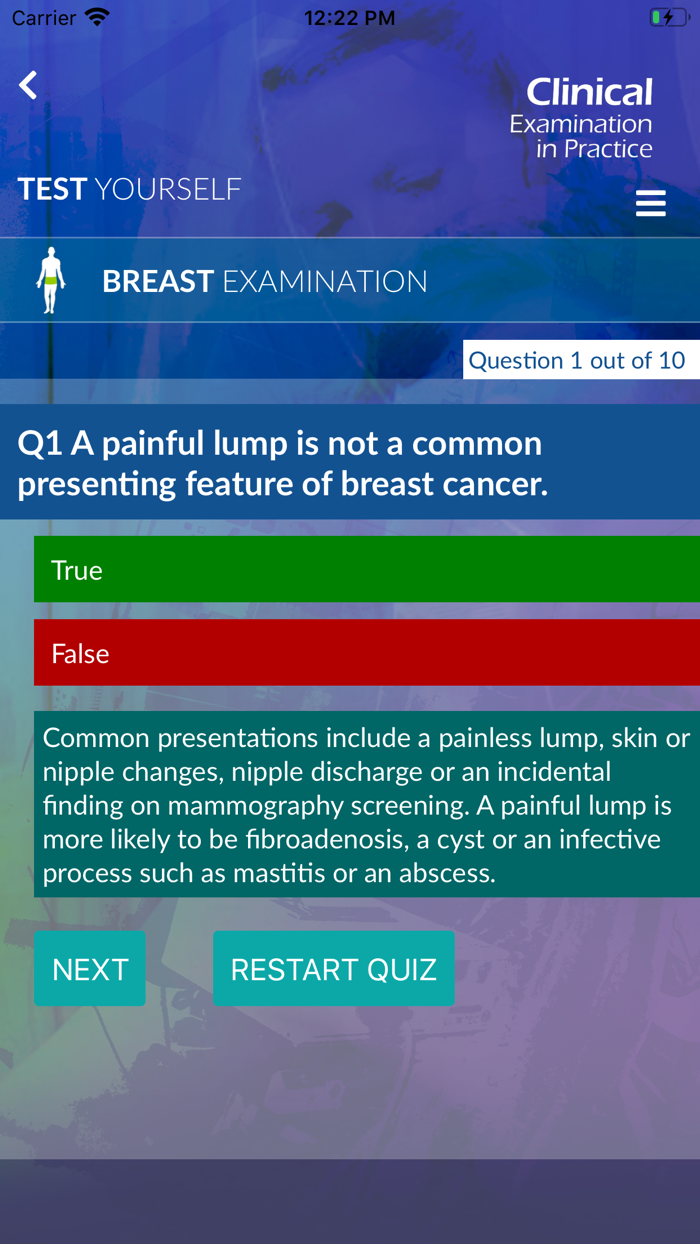Tap the Question 1 out of 10 progress indicator
Screen dimensions: 700x1244
(580, 359)
